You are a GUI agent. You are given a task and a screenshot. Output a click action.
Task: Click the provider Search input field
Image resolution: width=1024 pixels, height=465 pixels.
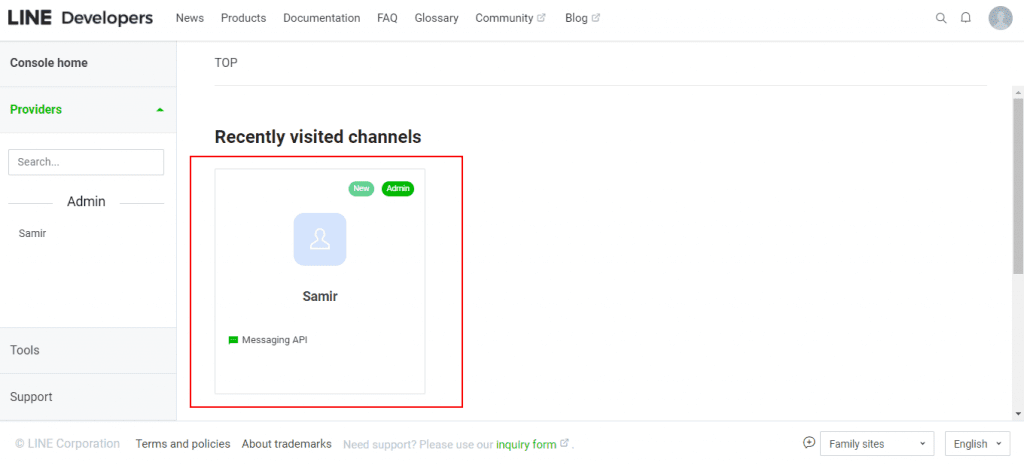tap(86, 162)
